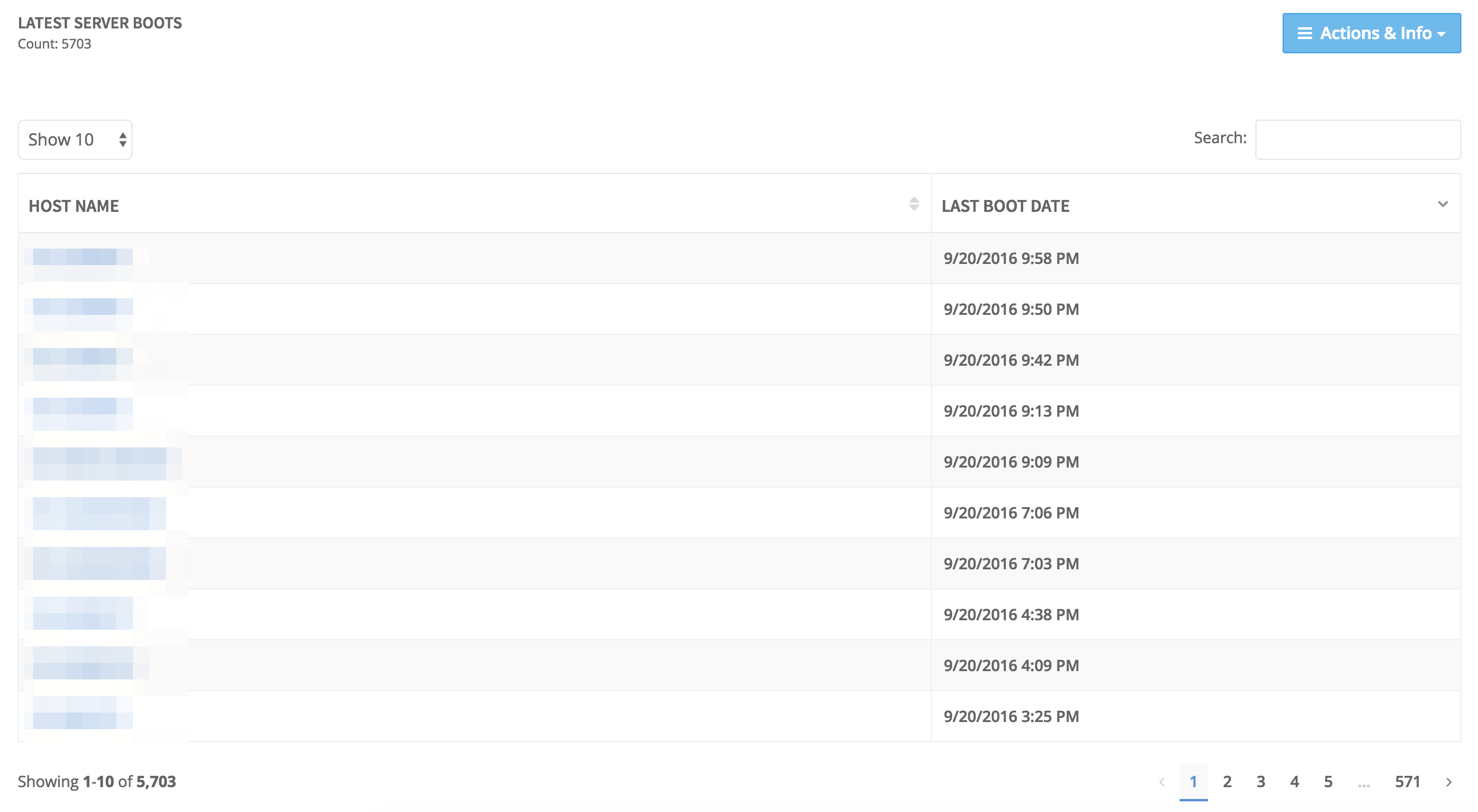Image resolution: width=1478 pixels, height=812 pixels.
Task: Toggle Last Boot Date sort chevron
Action: click(x=1442, y=204)
